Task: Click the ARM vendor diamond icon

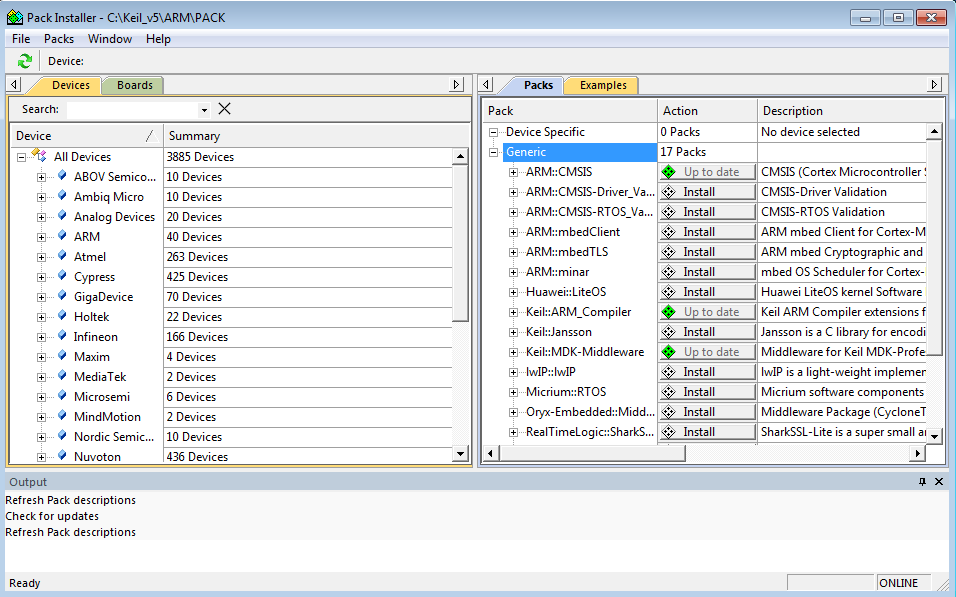Action: pos(62,236)
